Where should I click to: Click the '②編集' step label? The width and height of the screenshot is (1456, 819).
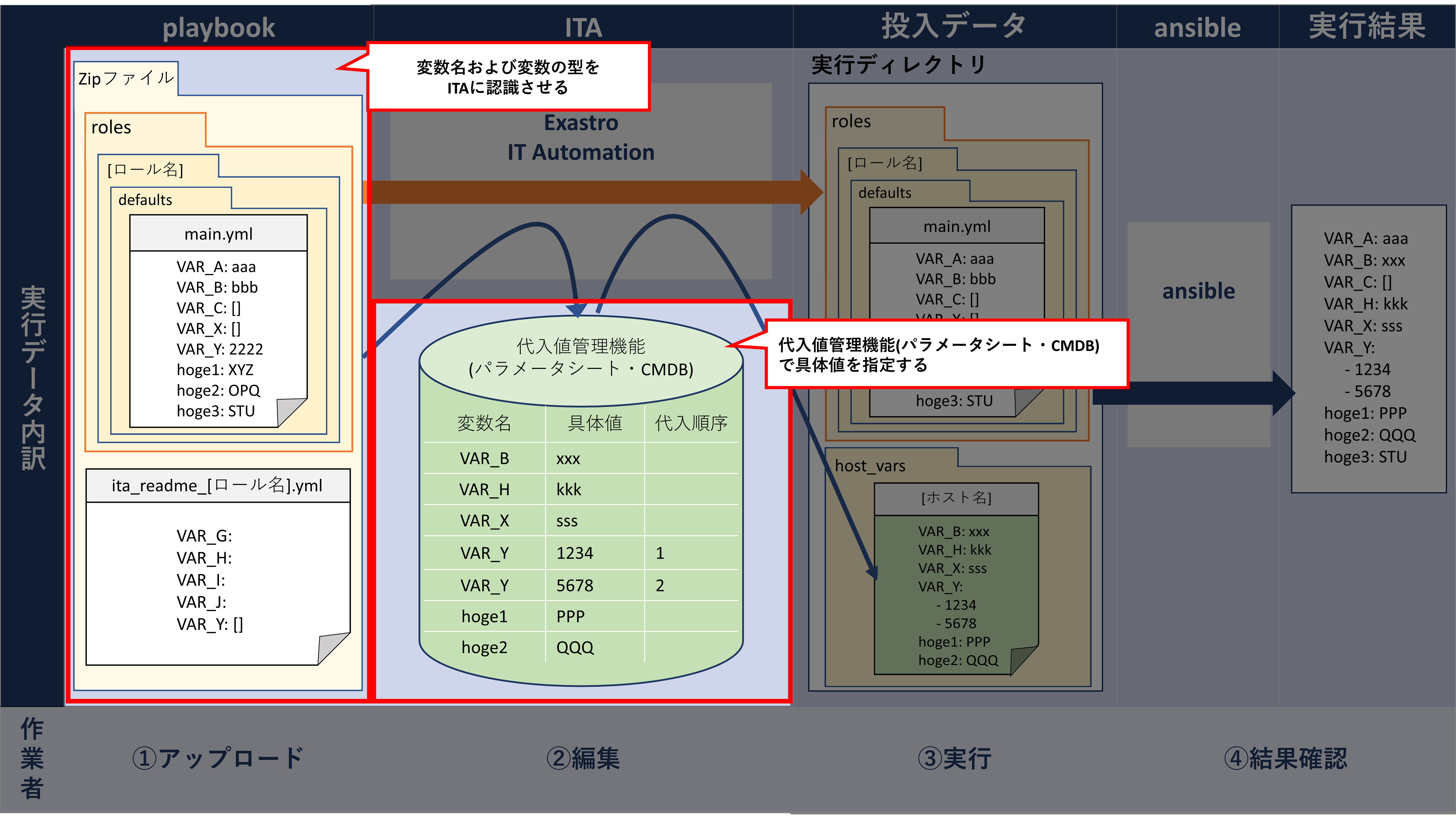[x=583, y=758]
